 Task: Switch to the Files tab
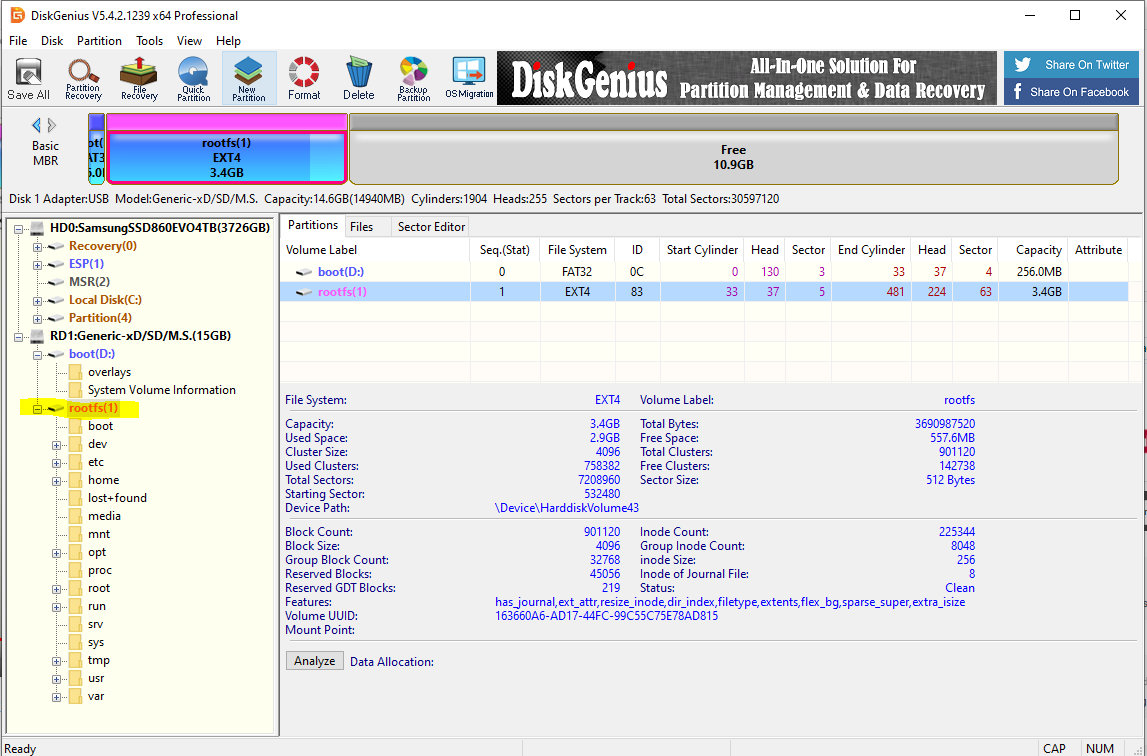click(361, 227)
